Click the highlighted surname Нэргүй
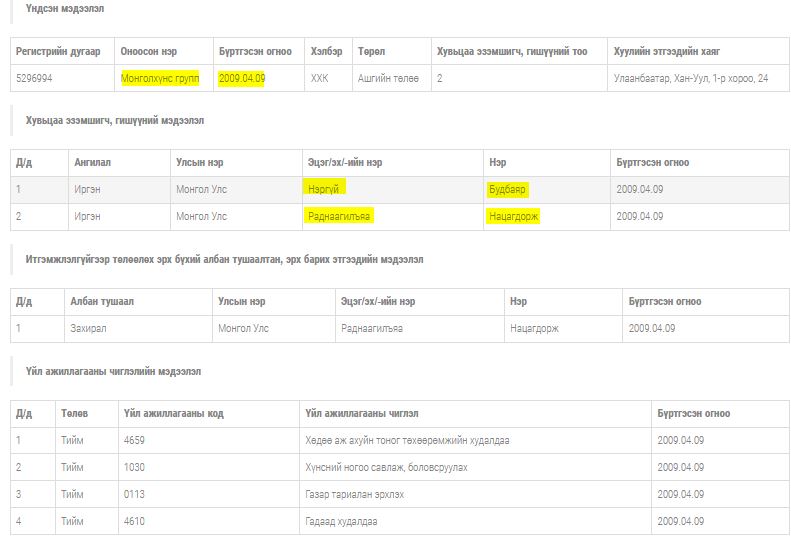The height and width of the screenshot is (539, 791). coord(326,189)
